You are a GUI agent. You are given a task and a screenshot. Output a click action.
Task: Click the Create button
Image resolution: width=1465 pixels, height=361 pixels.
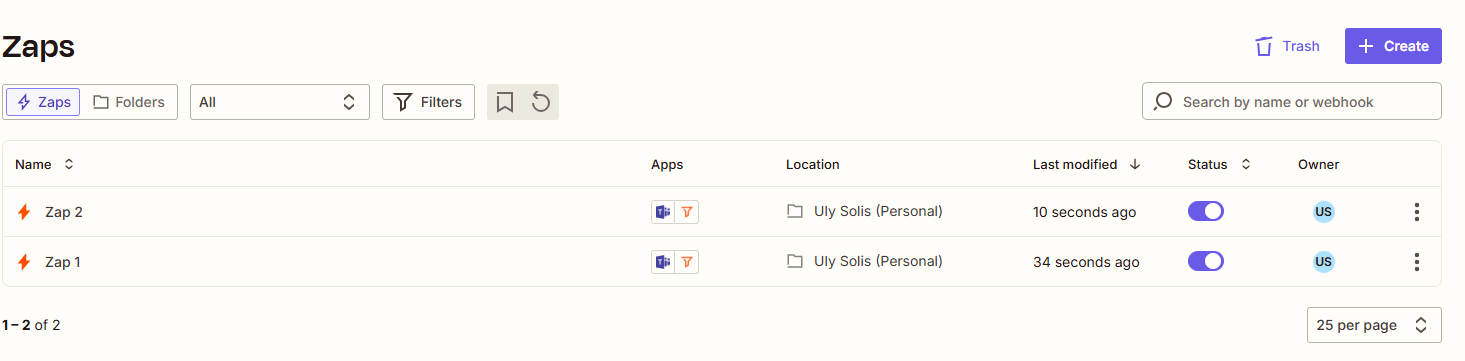(1393, 46)
